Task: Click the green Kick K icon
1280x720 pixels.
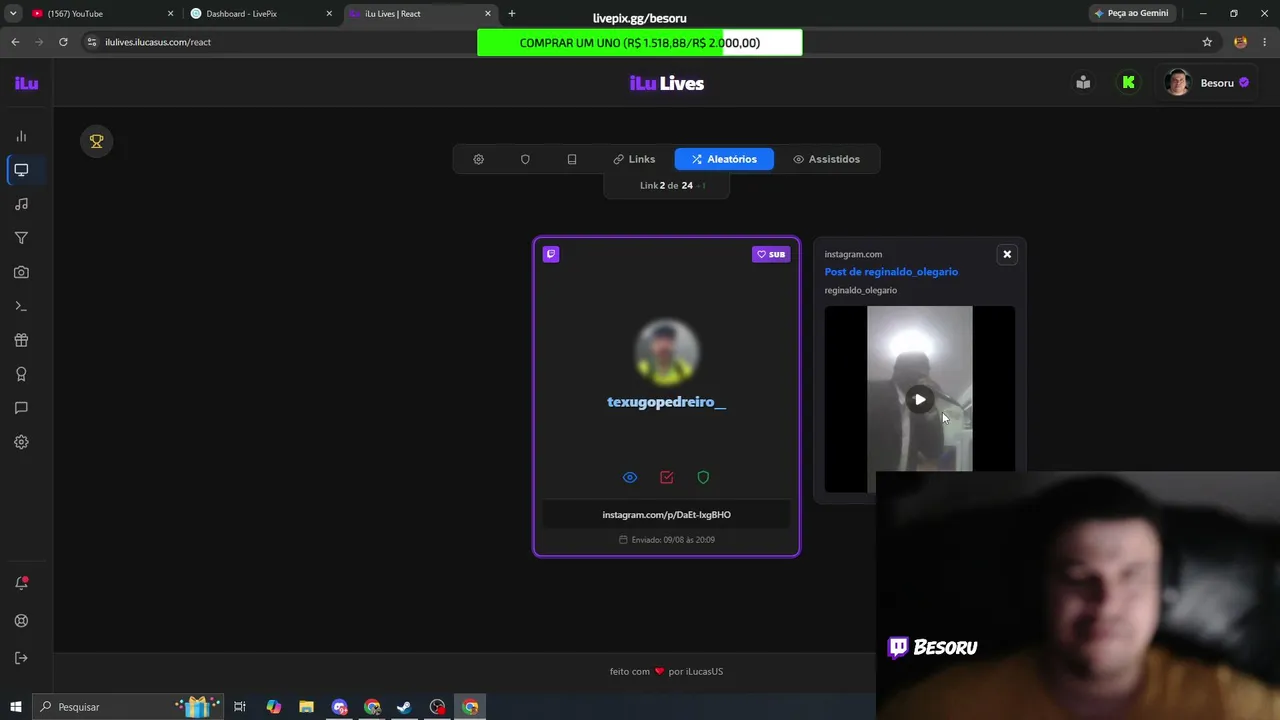Action: pos(1129,83)
